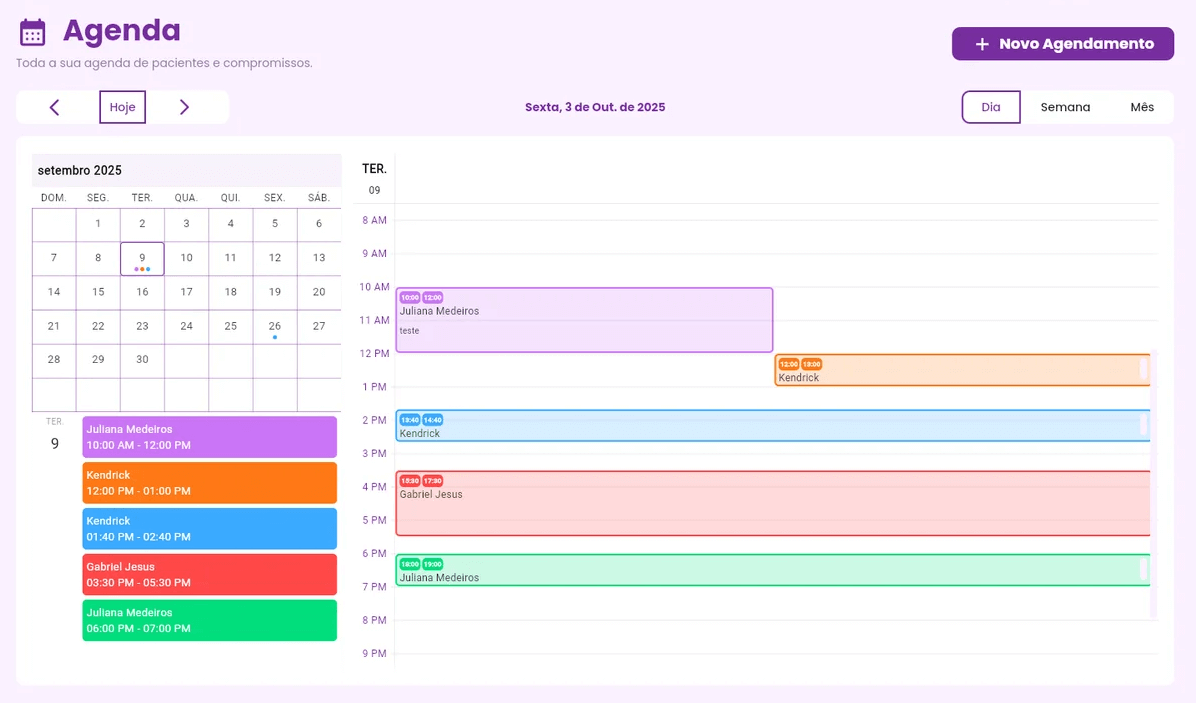
Task: Click the Sexta, 3 de Out. de 2025 date label
Action: coord(595,107)
